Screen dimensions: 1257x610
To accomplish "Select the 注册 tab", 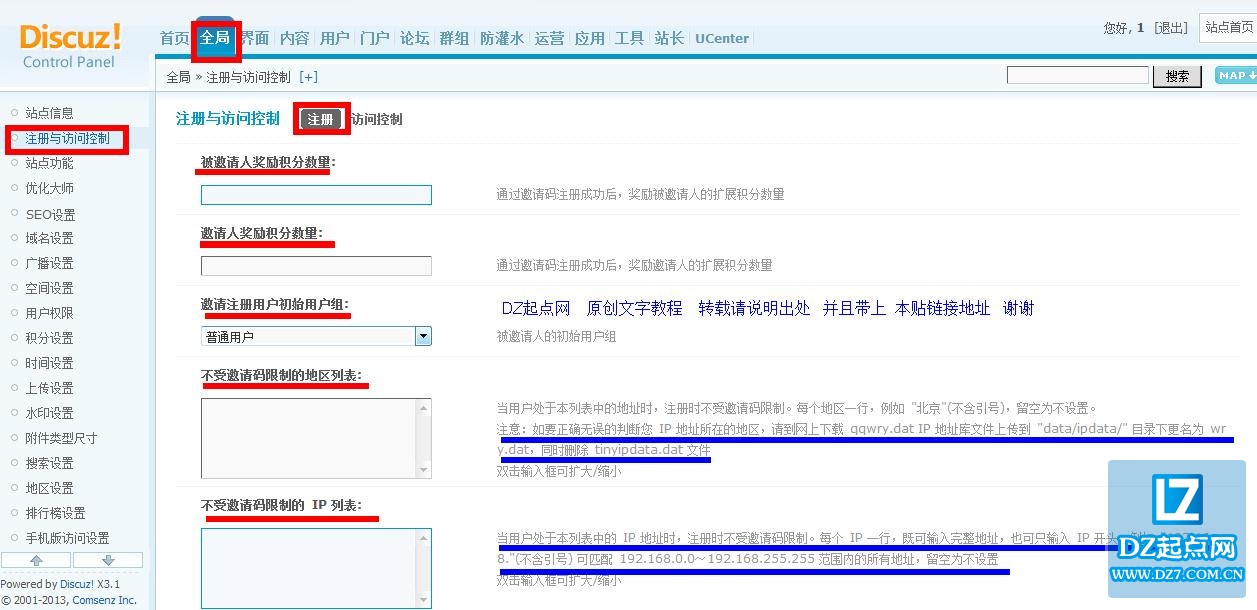I will click(320, 118).
